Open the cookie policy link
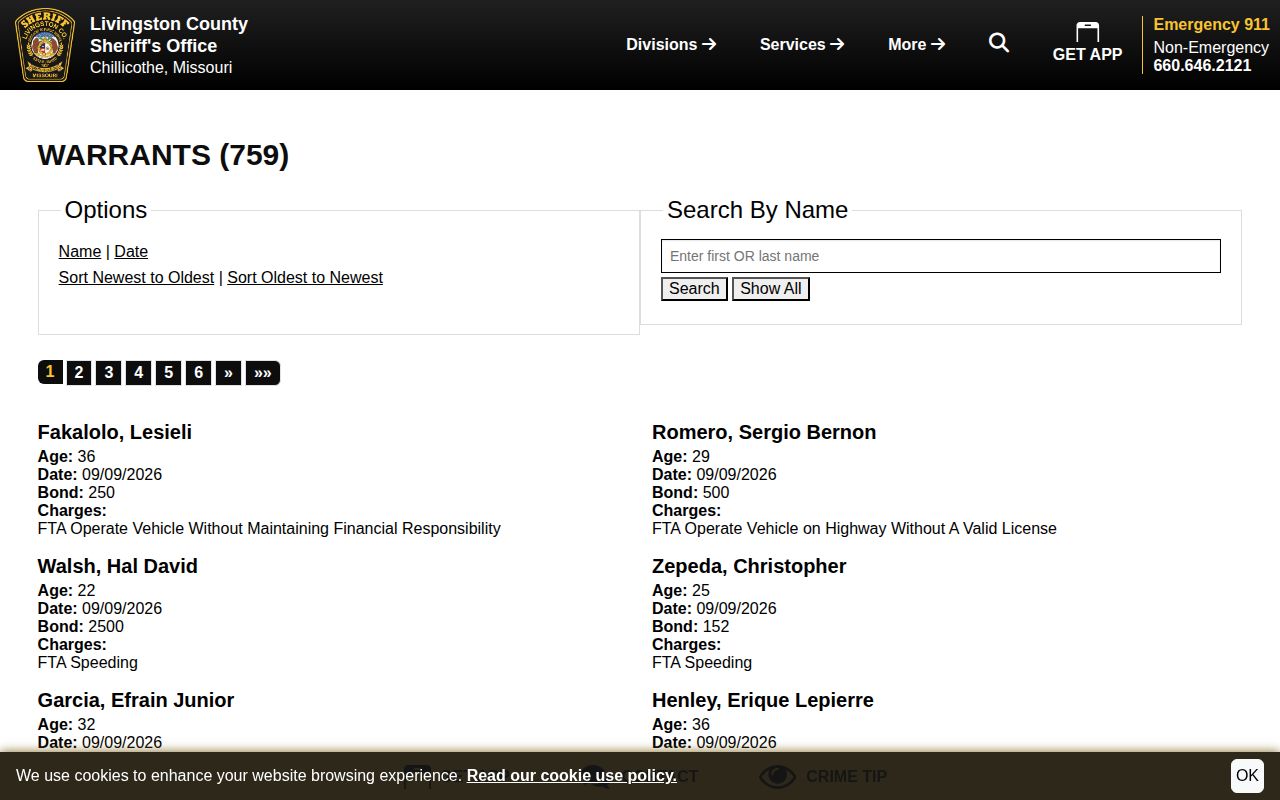 [571, 775]
